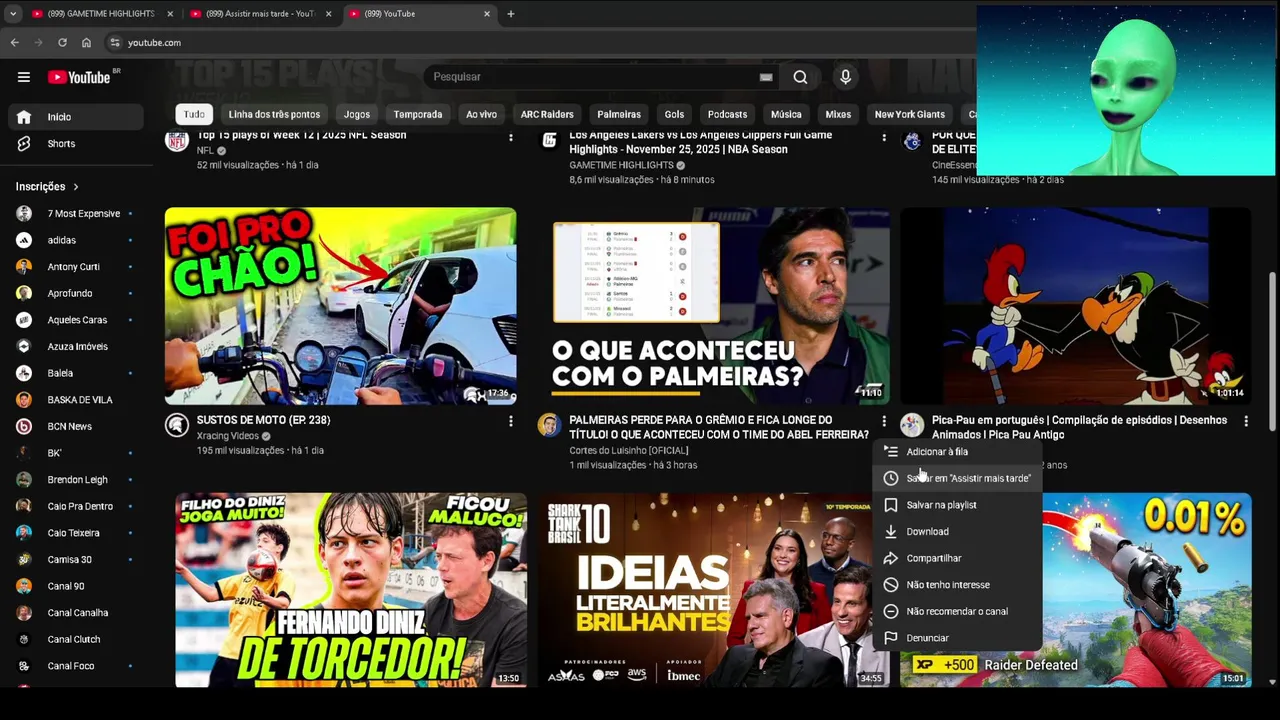Open Shorts from the sidebar
The height and width of the screenshot is (720, 1280).
pyautogui.click(x=76, y=144)
